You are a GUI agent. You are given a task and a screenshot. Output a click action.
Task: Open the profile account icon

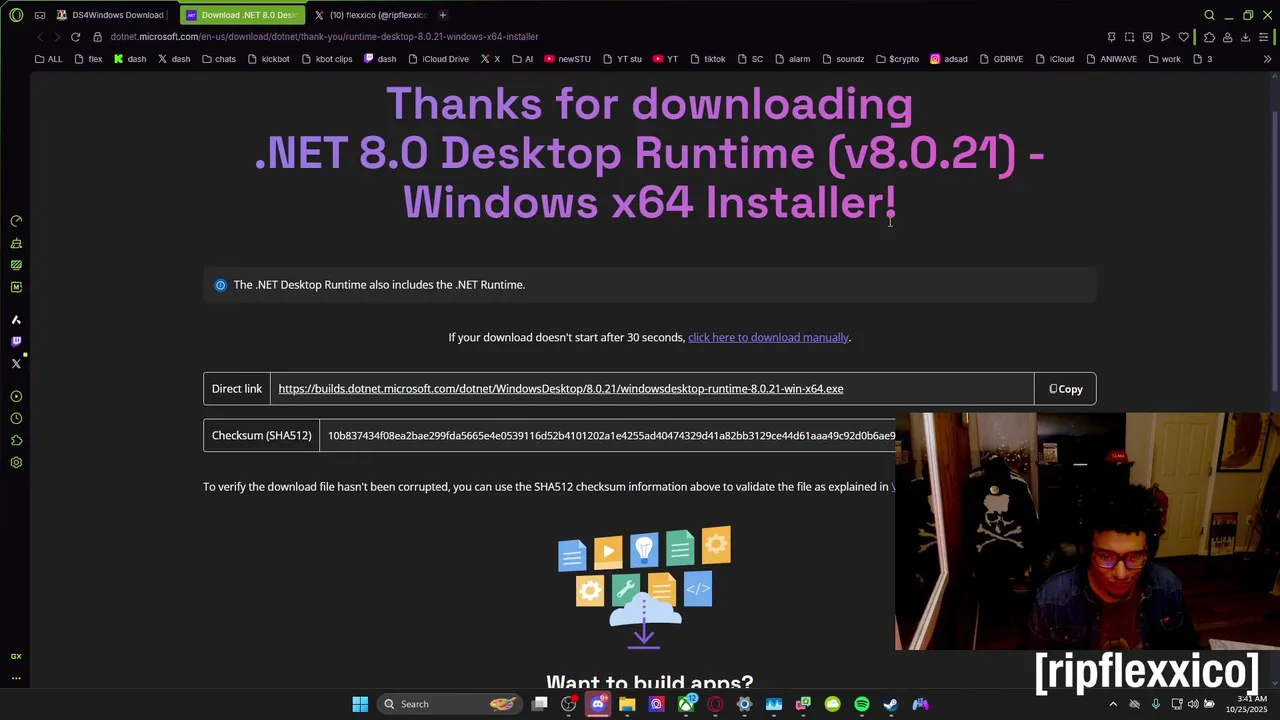[x=1227, y=37]
